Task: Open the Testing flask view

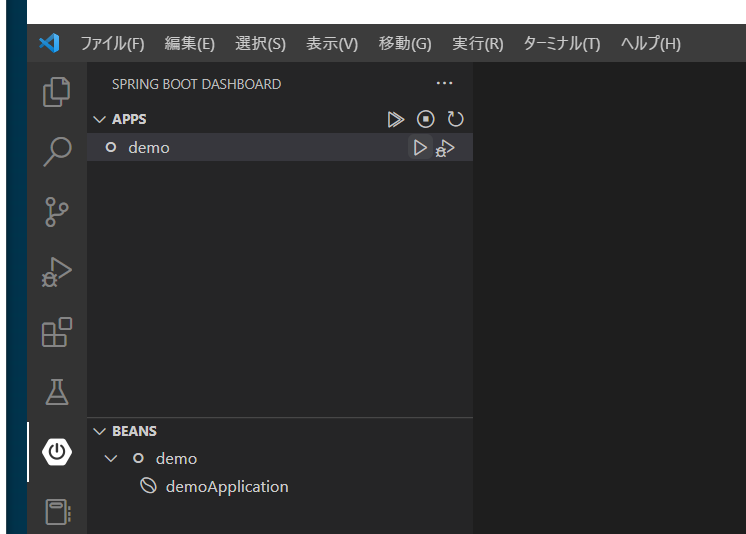Action: 57,392
